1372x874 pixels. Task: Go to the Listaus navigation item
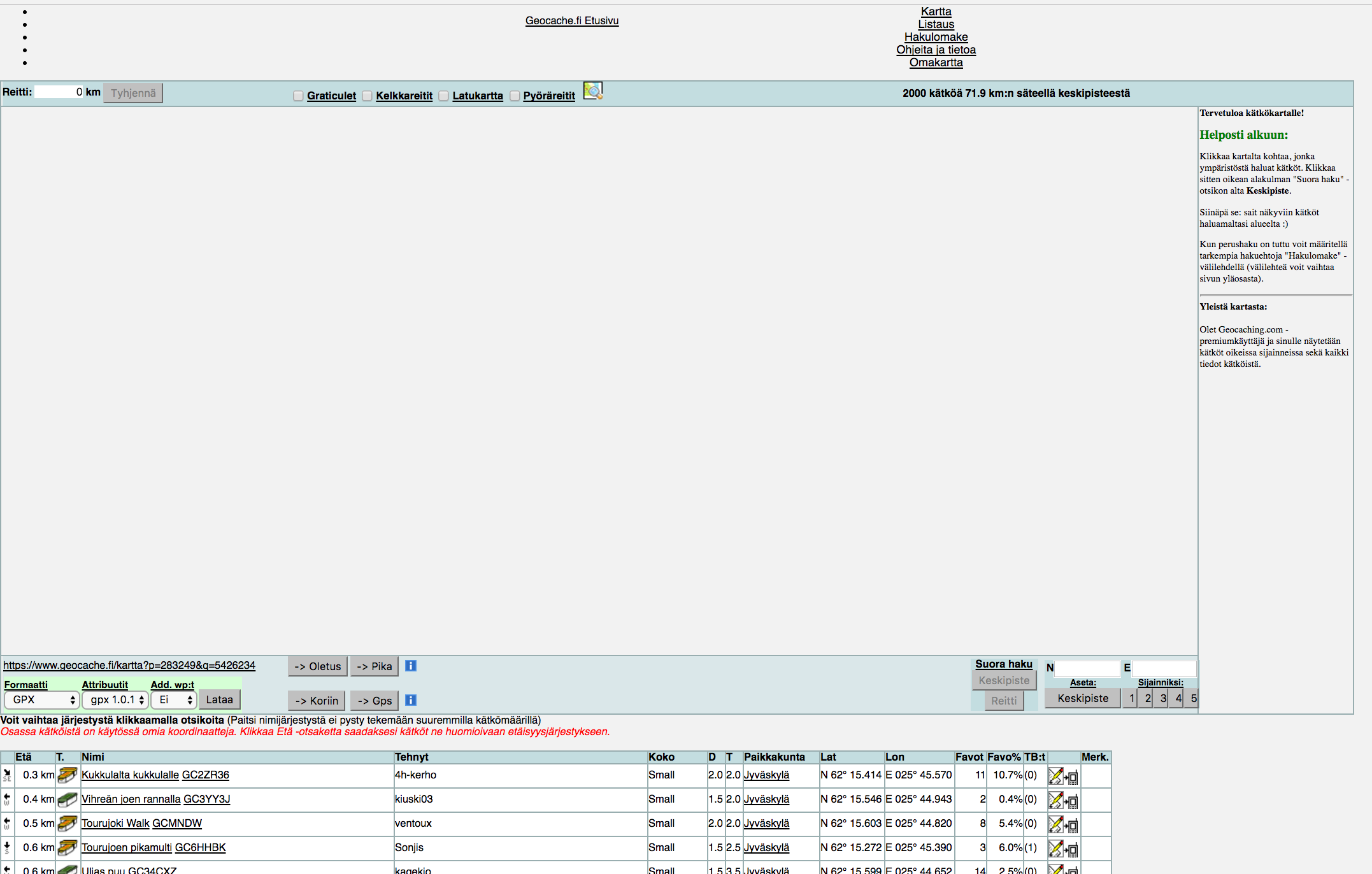coord(936,24)
